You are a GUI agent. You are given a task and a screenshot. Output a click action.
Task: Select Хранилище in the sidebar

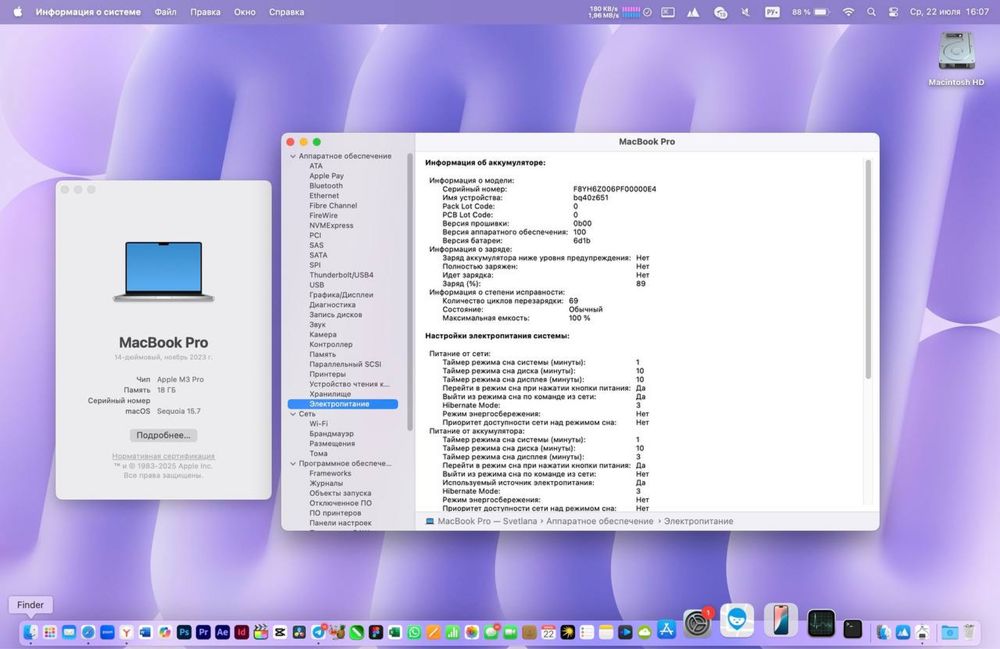pos(330,394)
